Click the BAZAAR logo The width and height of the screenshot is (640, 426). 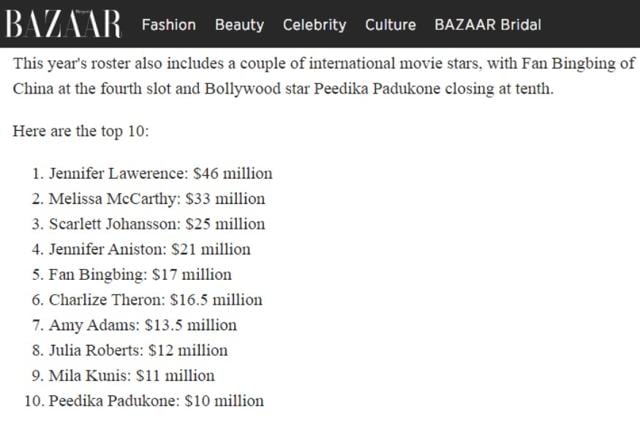click(x=63, y=24)
